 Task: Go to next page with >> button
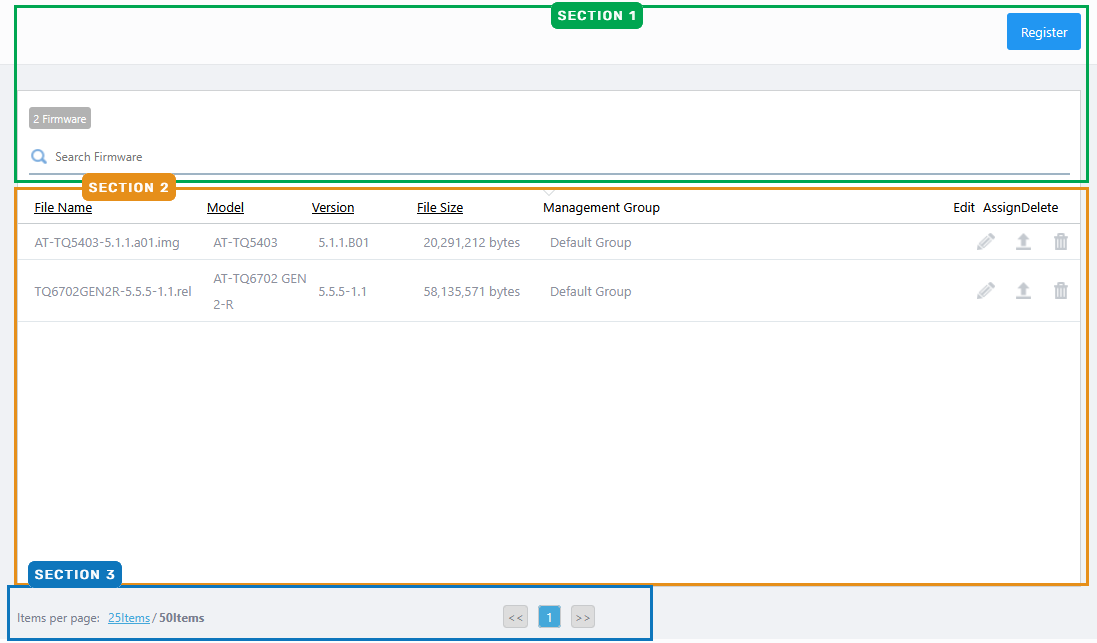click(583, 618)
